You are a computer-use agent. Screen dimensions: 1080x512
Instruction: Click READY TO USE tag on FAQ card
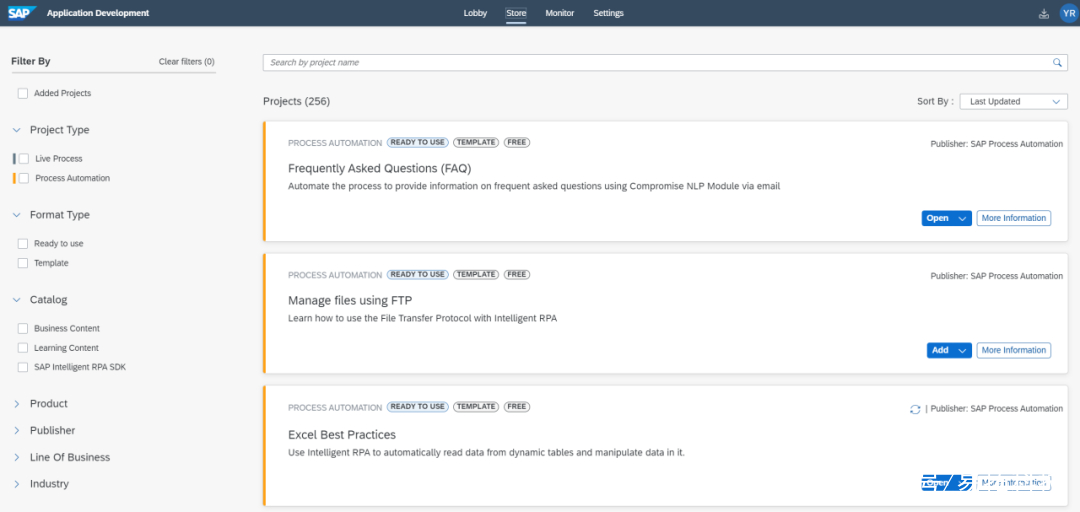point(418,143)
